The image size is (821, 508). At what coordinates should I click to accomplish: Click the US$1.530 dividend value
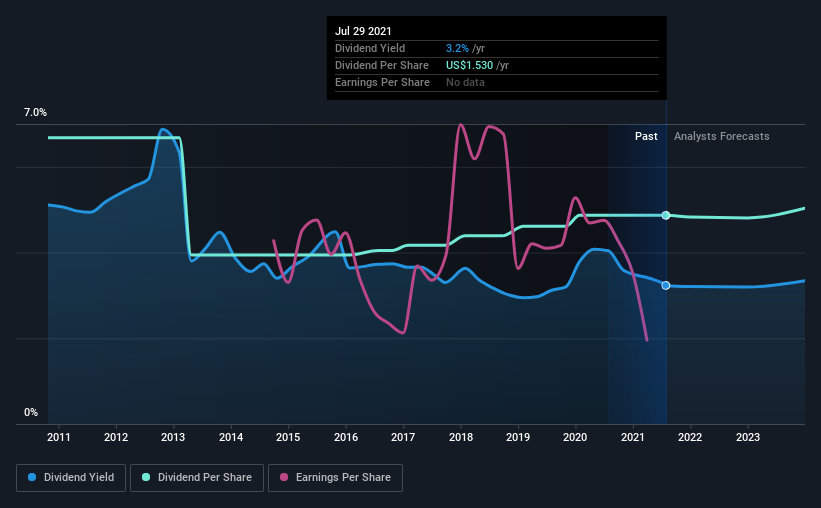[470, 65]
